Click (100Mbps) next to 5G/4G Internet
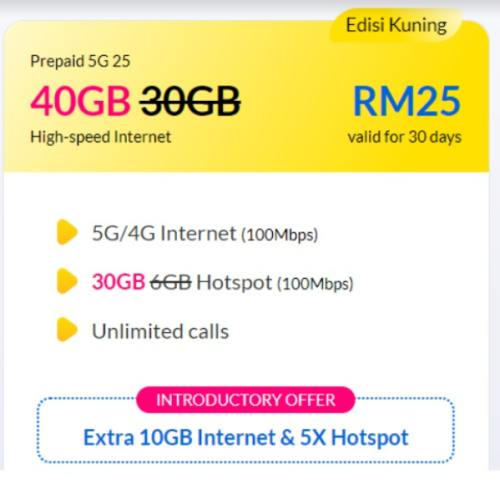This screenshot has width=500, height=499. (280, 235)
